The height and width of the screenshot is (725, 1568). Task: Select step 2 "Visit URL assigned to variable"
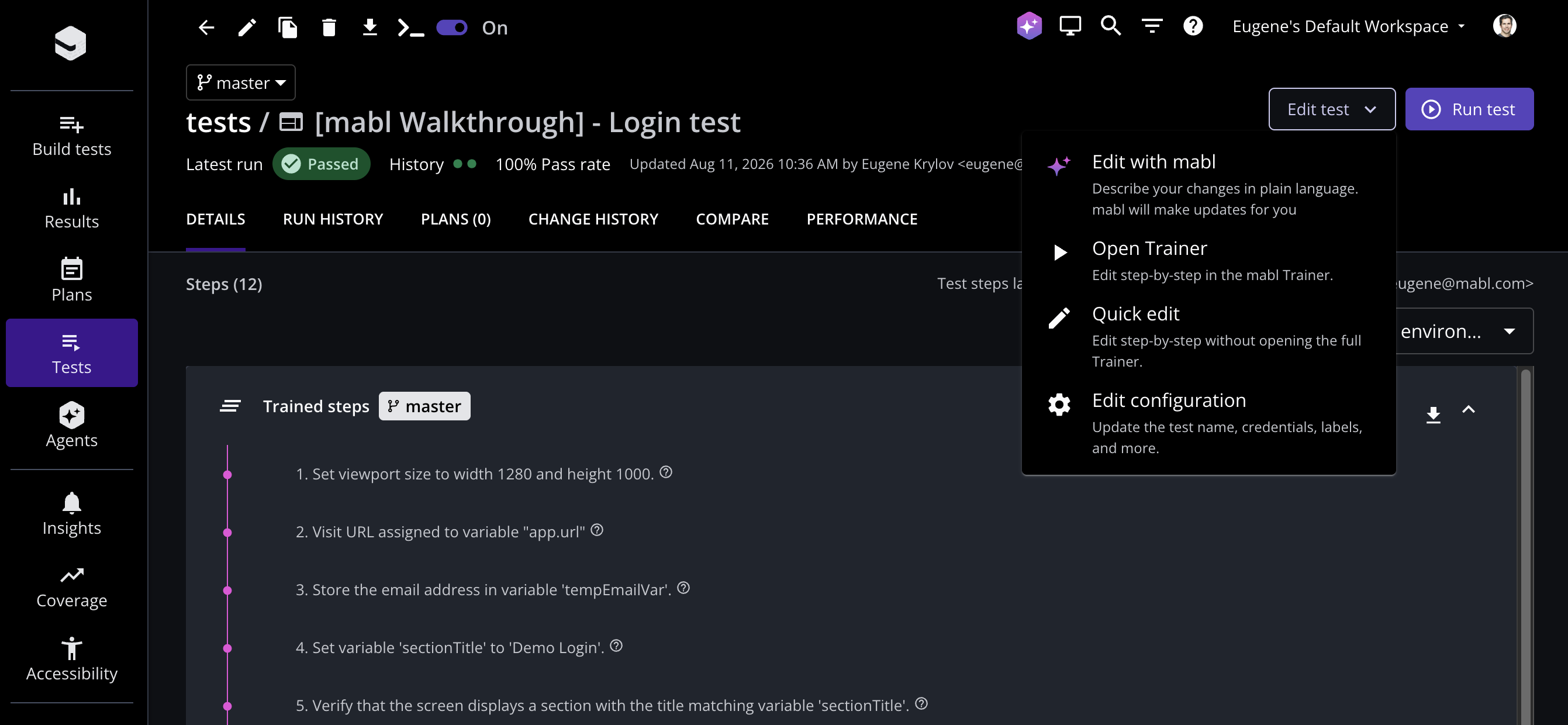(x=440, y=531)
